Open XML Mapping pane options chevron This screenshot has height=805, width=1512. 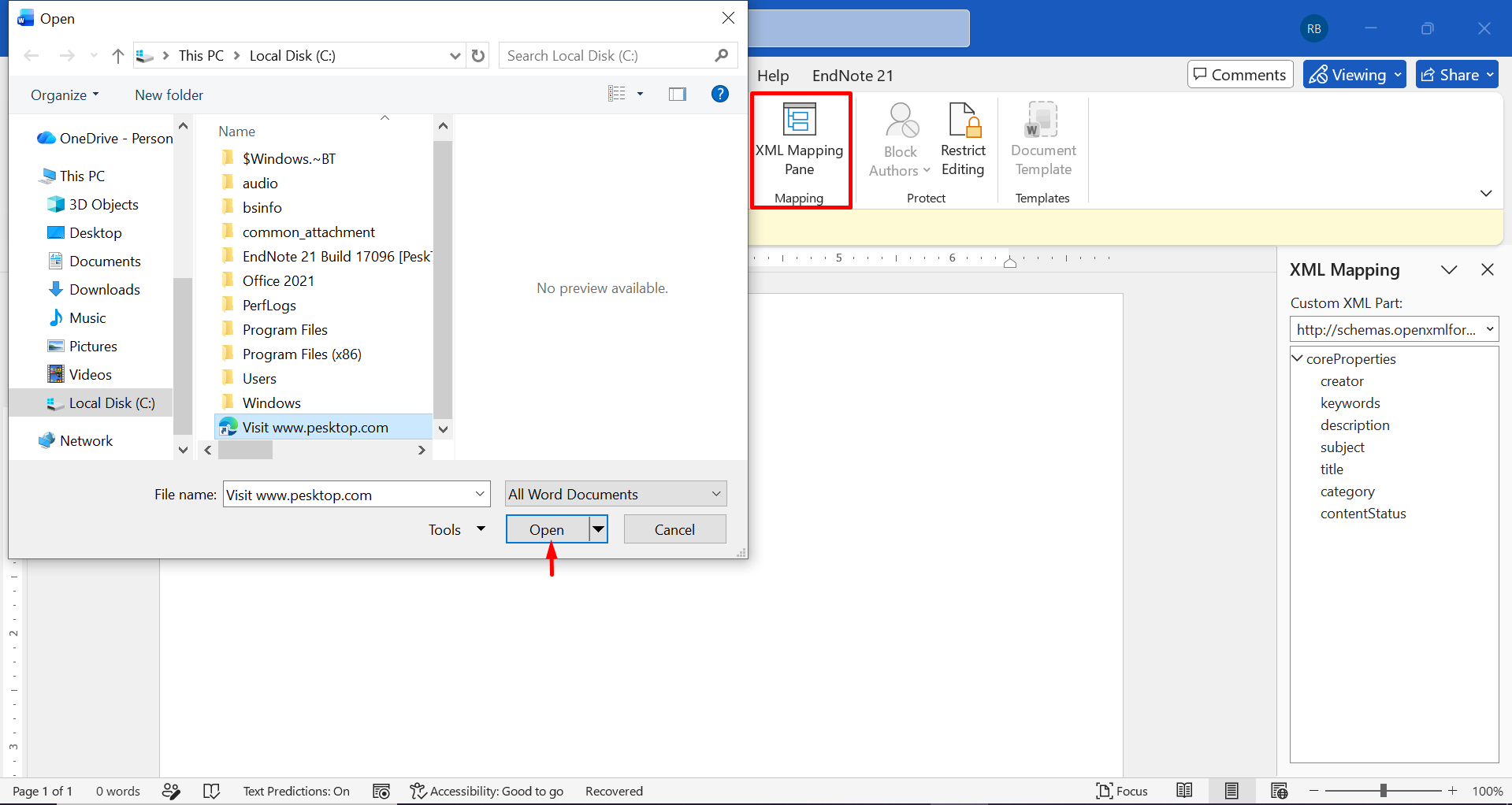[x=1448, y=269]
